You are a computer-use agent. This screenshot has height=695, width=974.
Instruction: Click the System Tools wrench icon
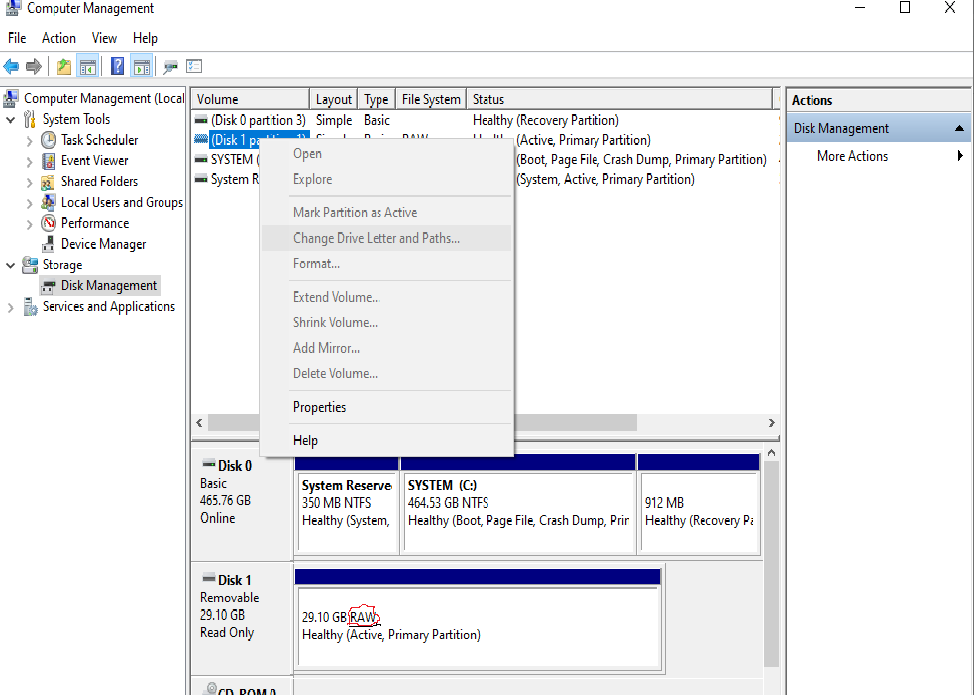click(30, 119)
